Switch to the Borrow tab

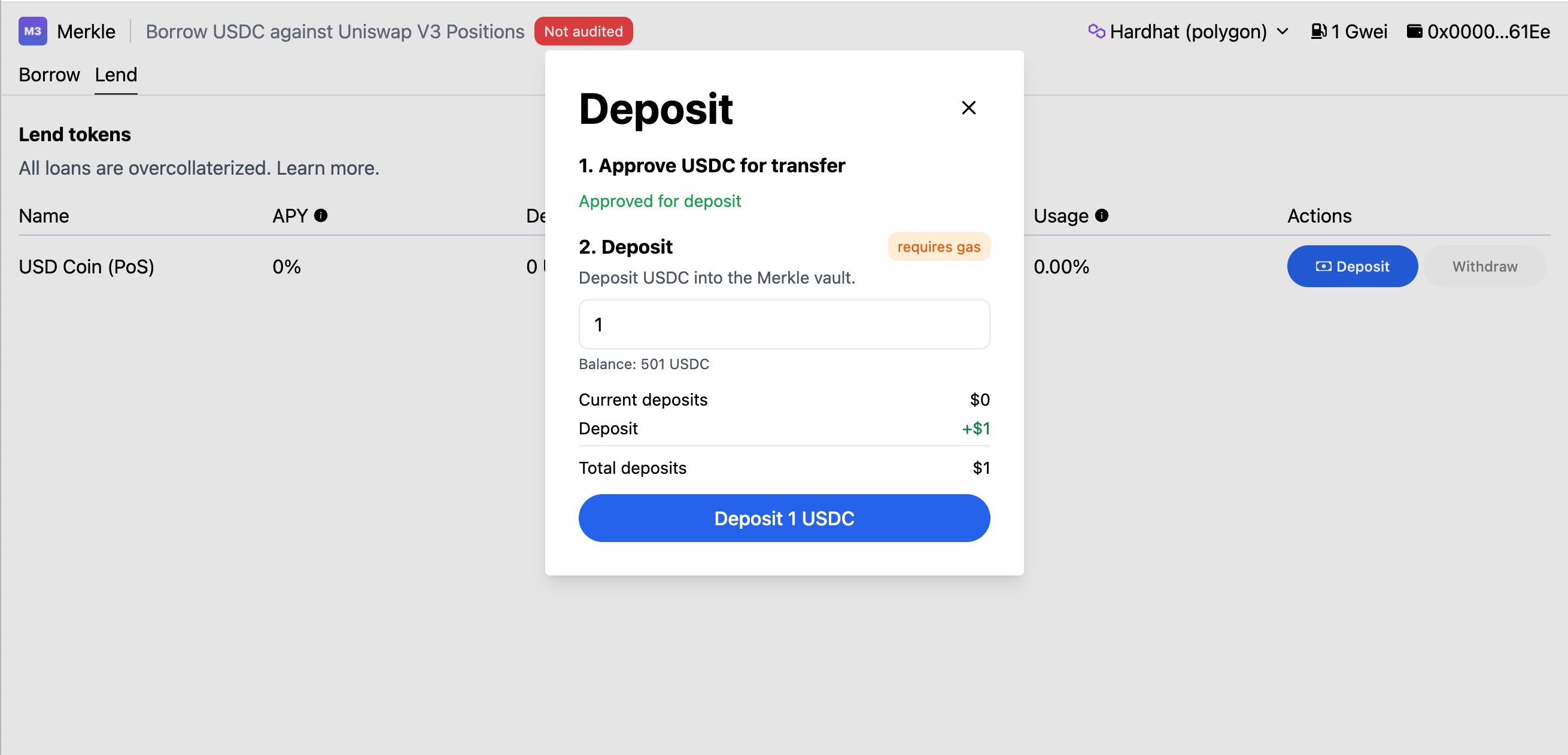pyautogui.click(x=48, y=74)
